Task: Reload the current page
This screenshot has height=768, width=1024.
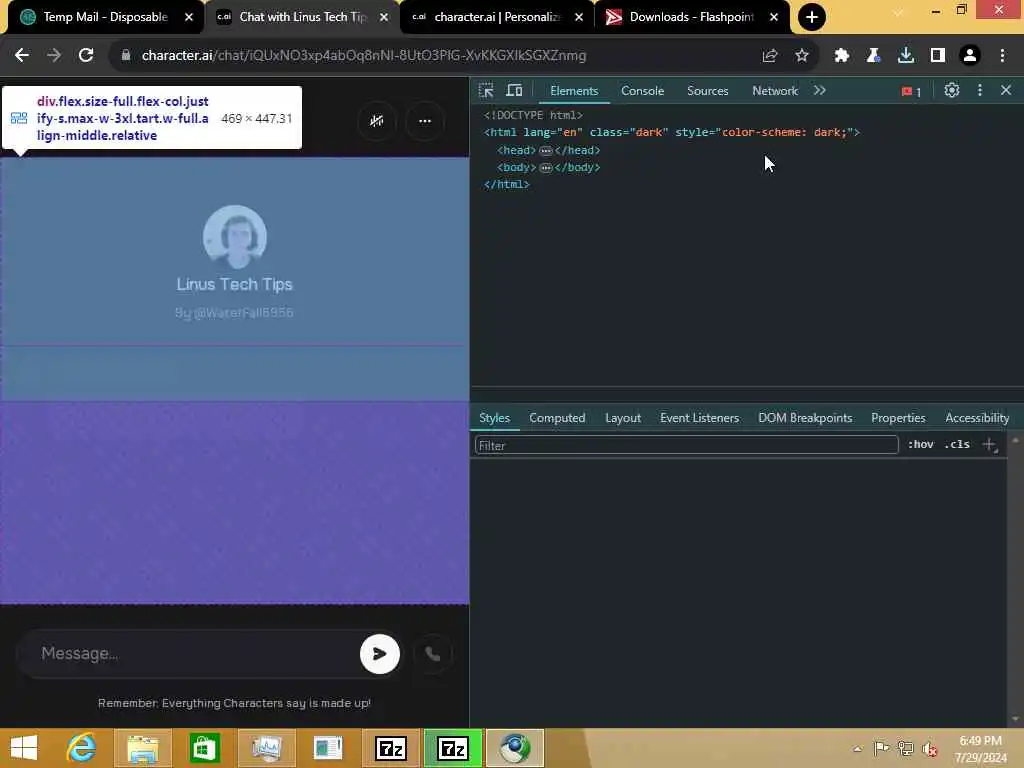Action: click(86, 56)
